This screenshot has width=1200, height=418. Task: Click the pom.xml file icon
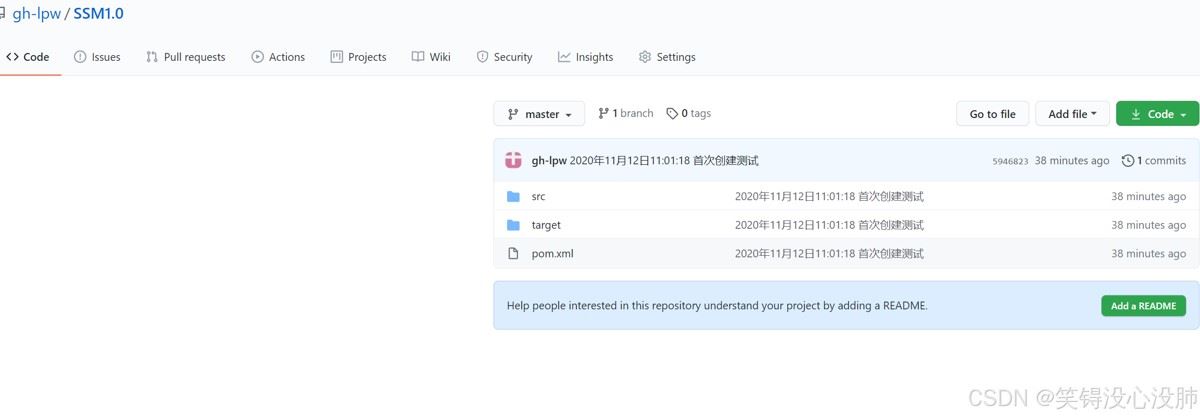point(513,254)
